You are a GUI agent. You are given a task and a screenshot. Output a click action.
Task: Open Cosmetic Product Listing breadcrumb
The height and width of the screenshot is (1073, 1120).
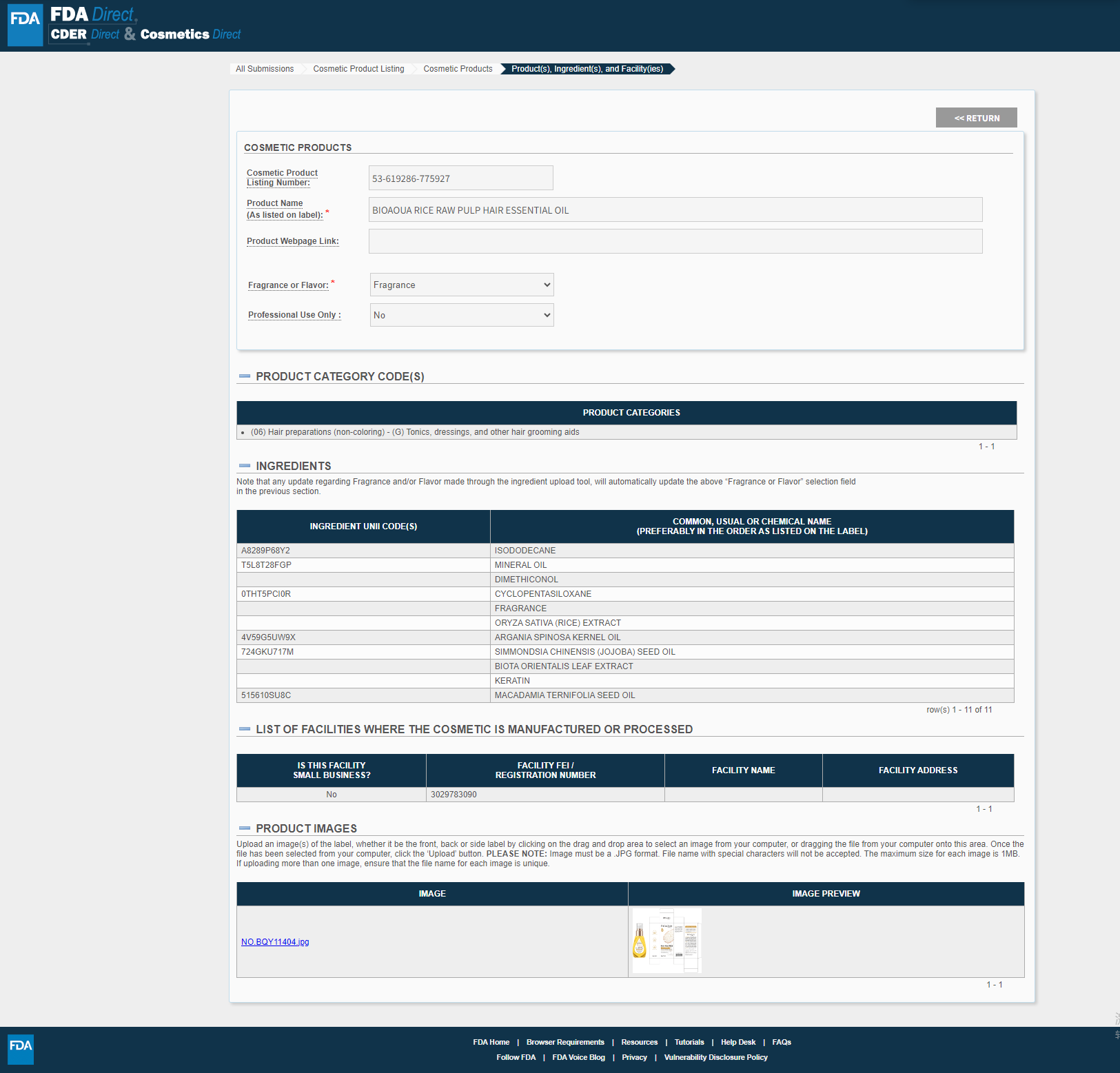(x=358, y=69)
